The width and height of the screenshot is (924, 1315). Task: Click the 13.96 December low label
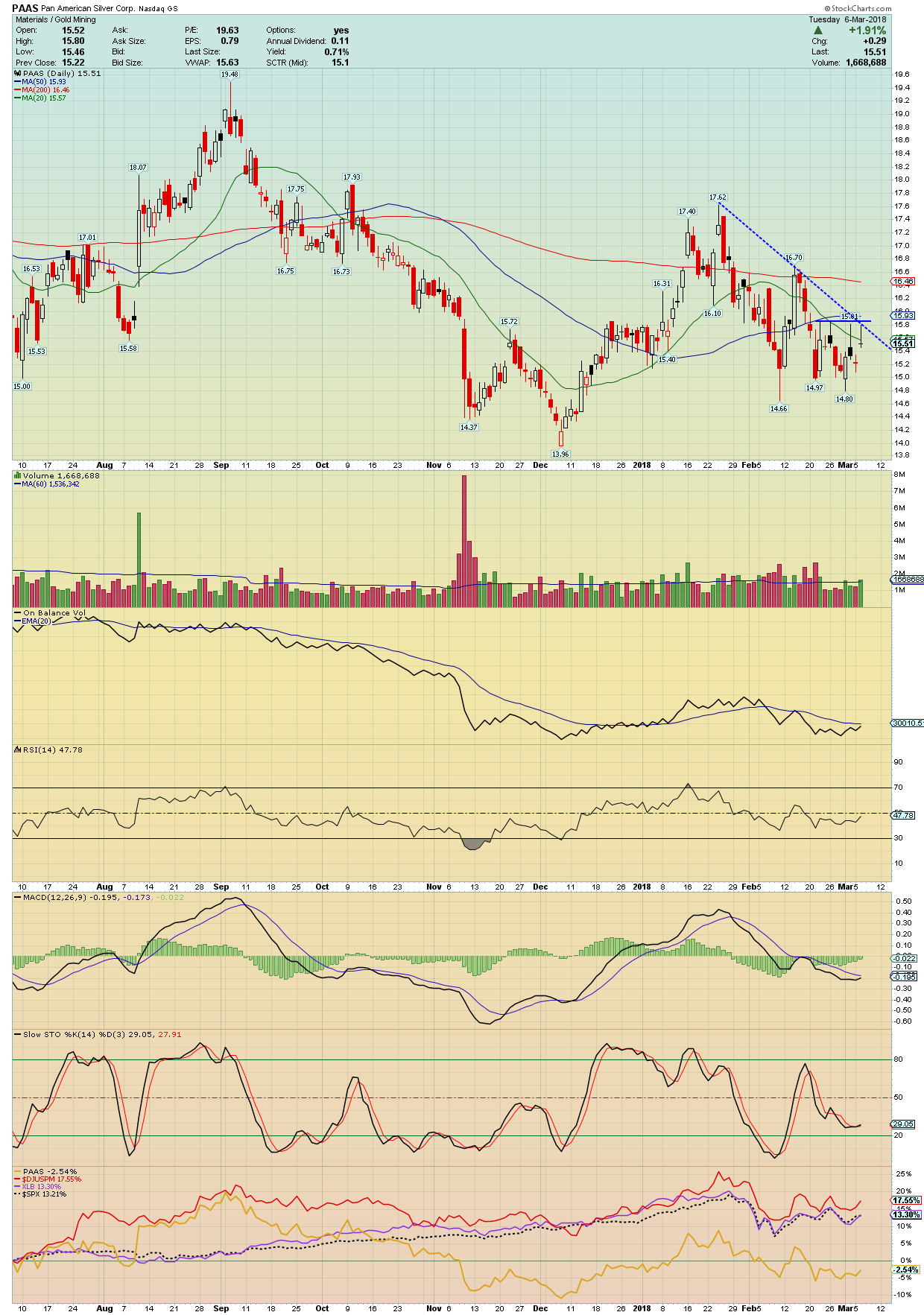point(560,454)
